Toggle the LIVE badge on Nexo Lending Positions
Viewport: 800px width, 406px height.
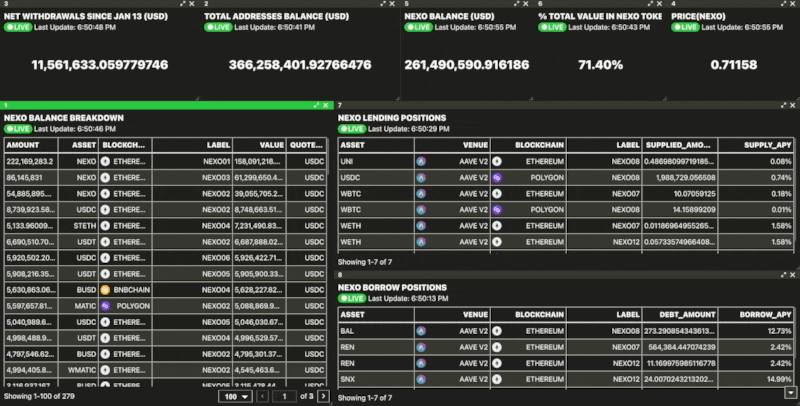pos(352,129)
